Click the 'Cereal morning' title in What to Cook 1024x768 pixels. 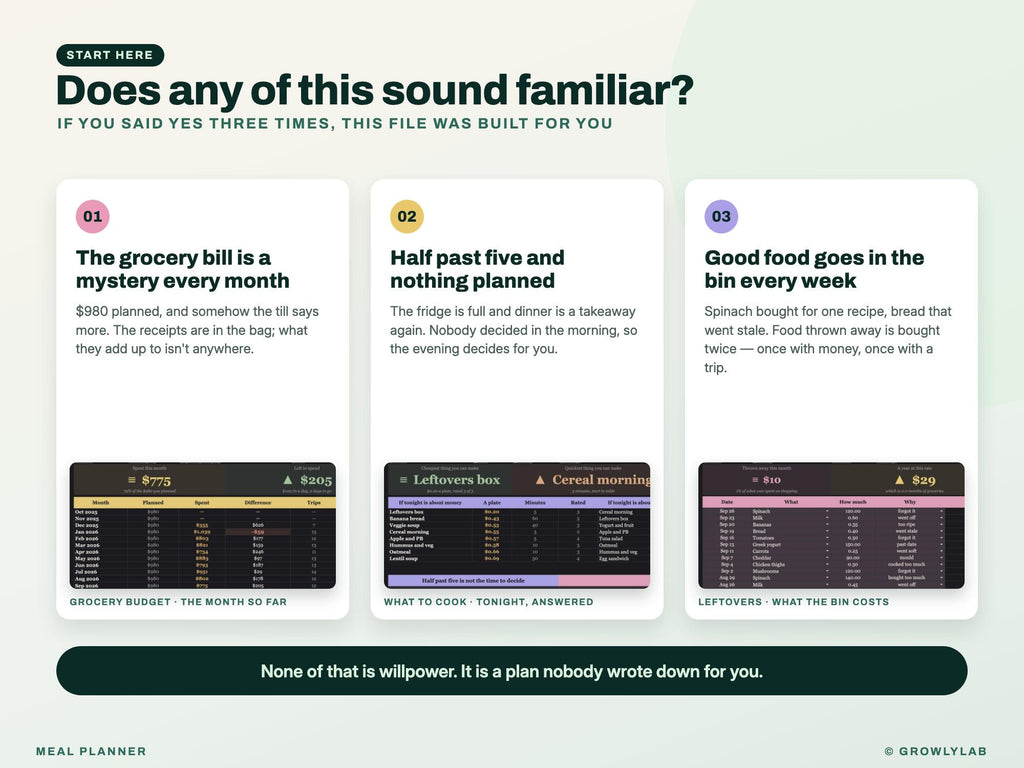click(601, 480)
